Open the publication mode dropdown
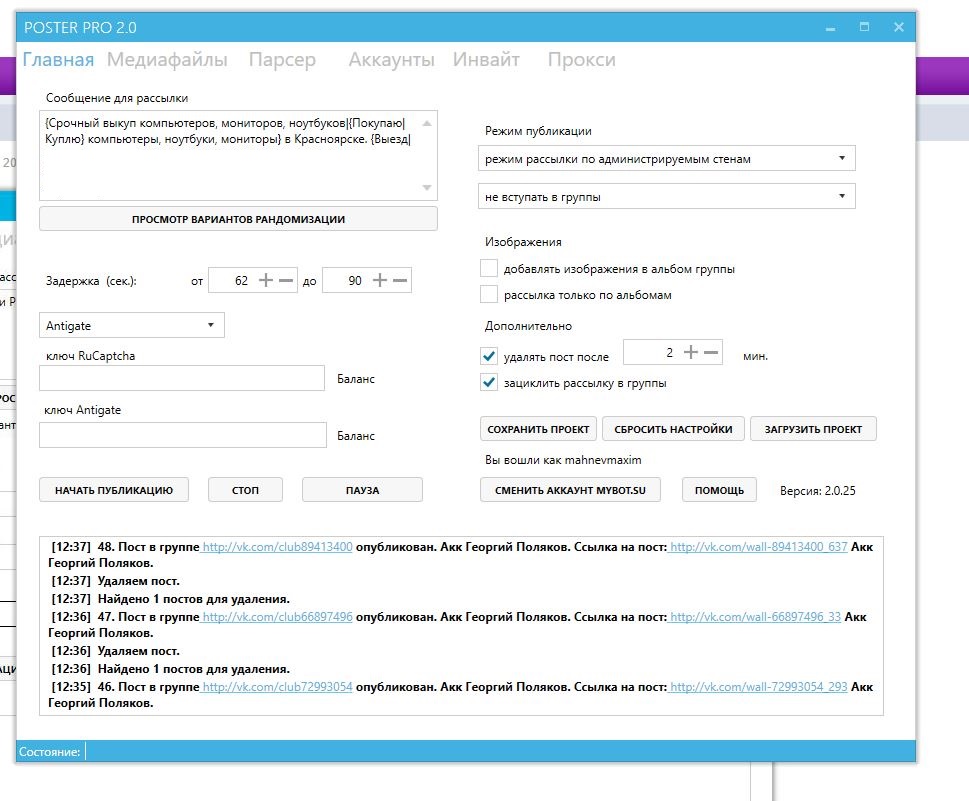This screenshot has width=969, height=801. point(667,159)
